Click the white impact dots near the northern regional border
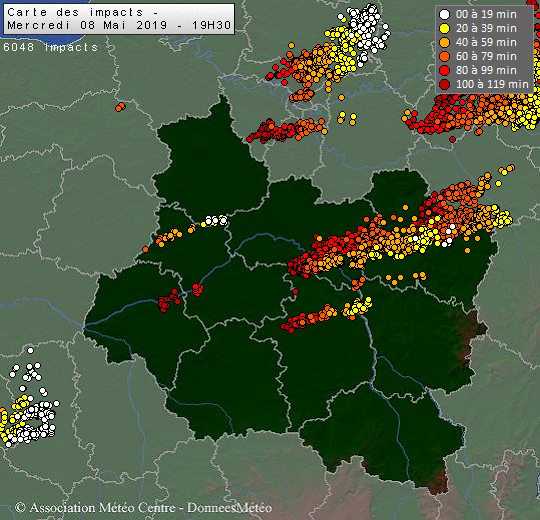Viewport: 540px width, 520px height. click(216, 220)
